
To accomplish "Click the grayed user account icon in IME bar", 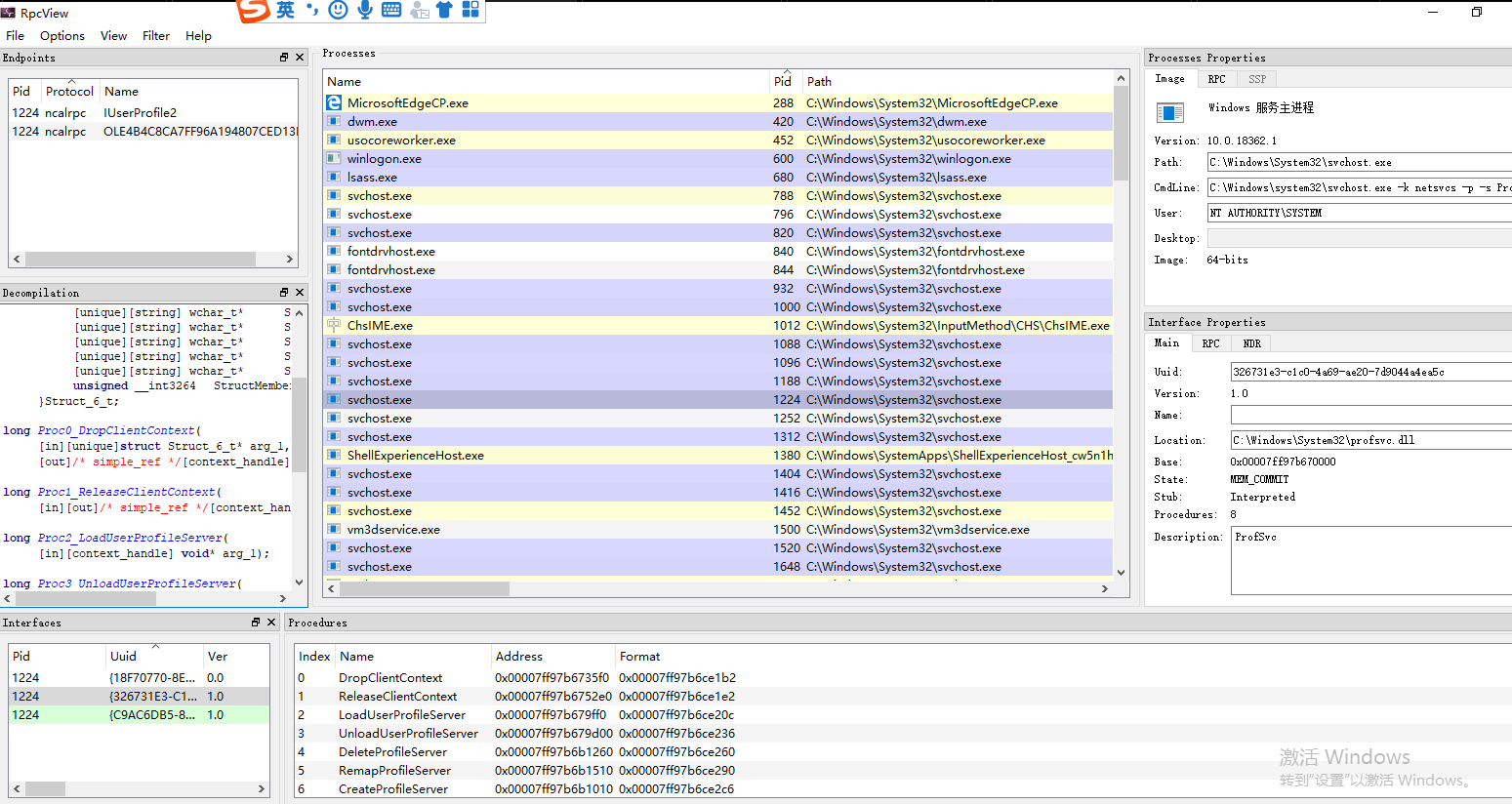I will [x=419, y=10].
